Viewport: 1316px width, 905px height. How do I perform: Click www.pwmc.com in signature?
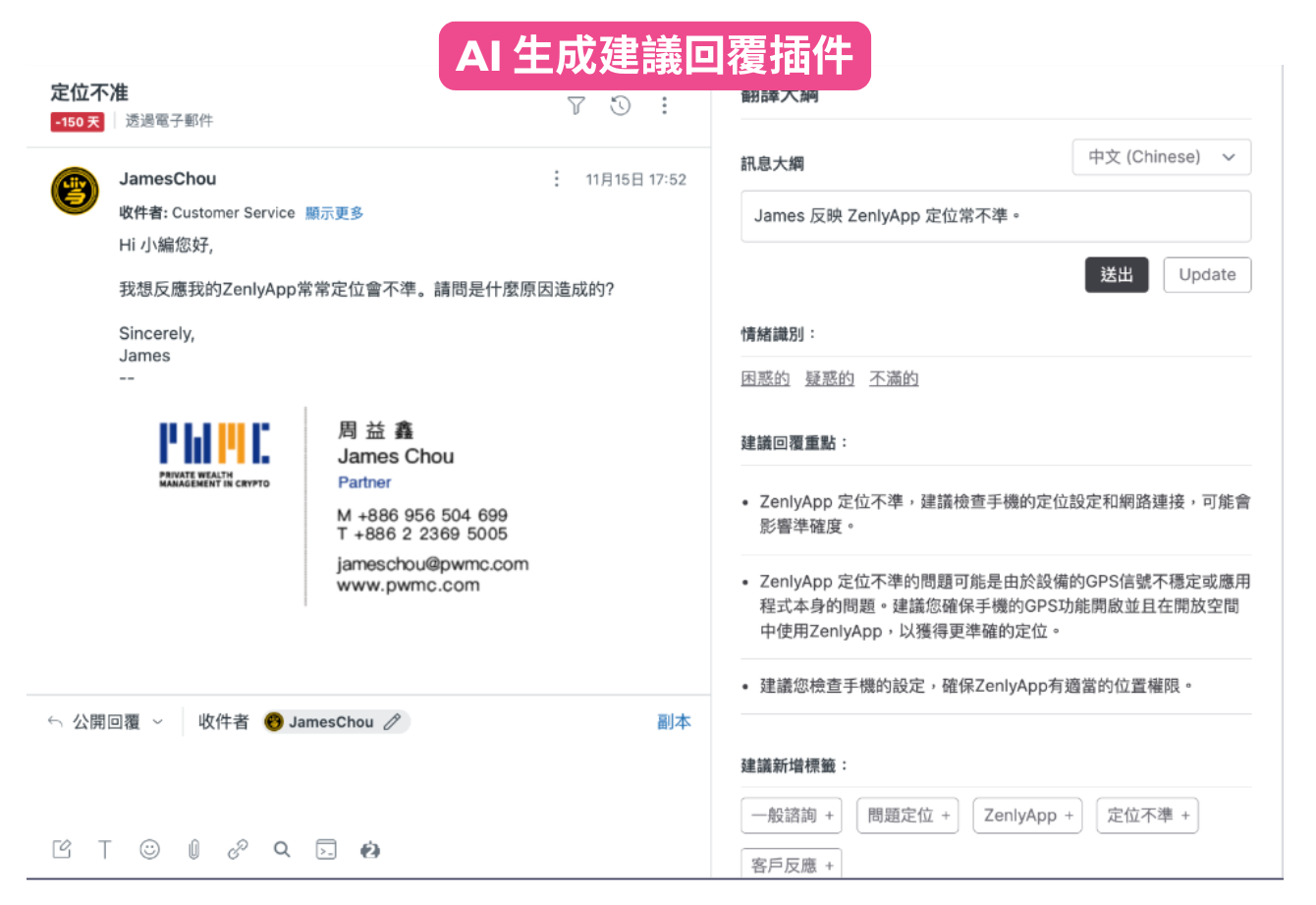pyautogui.click(x=409, y=586)
